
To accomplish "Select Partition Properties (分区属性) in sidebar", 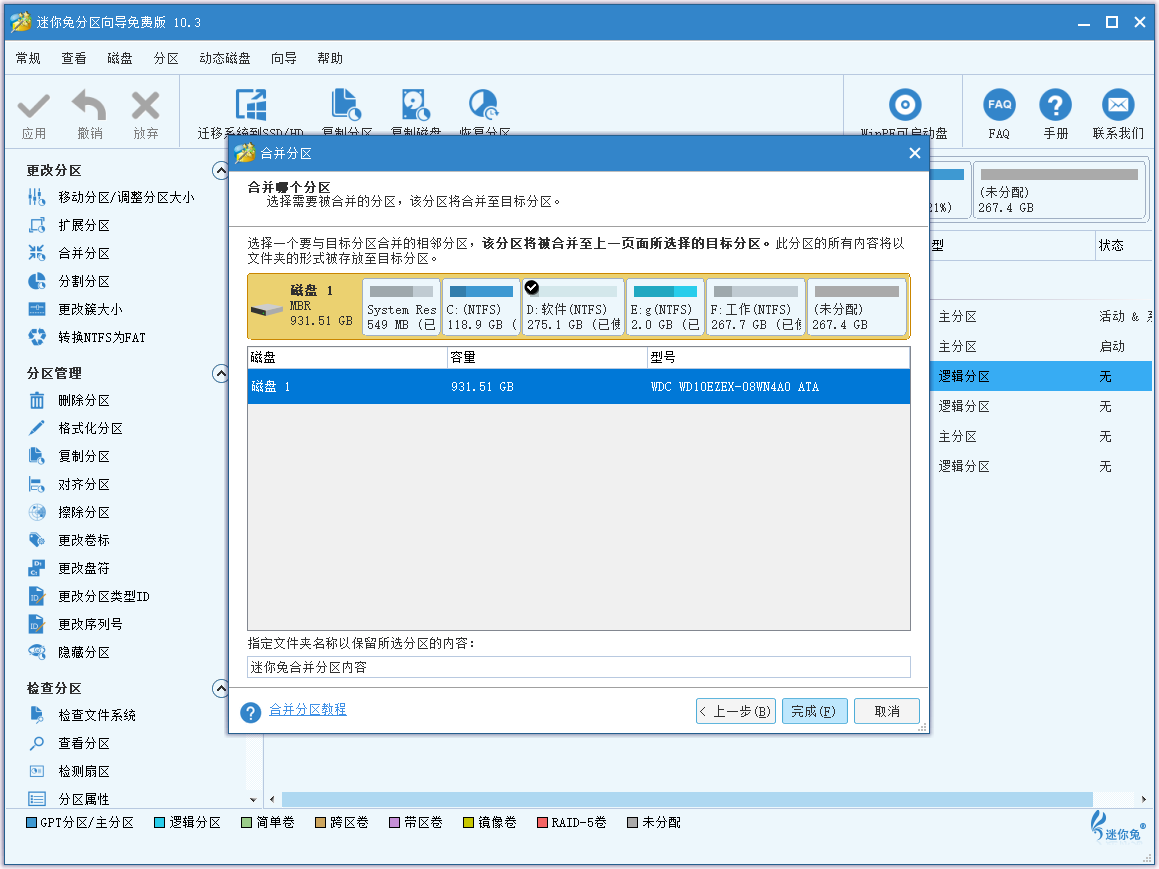I will coord(69,799).
